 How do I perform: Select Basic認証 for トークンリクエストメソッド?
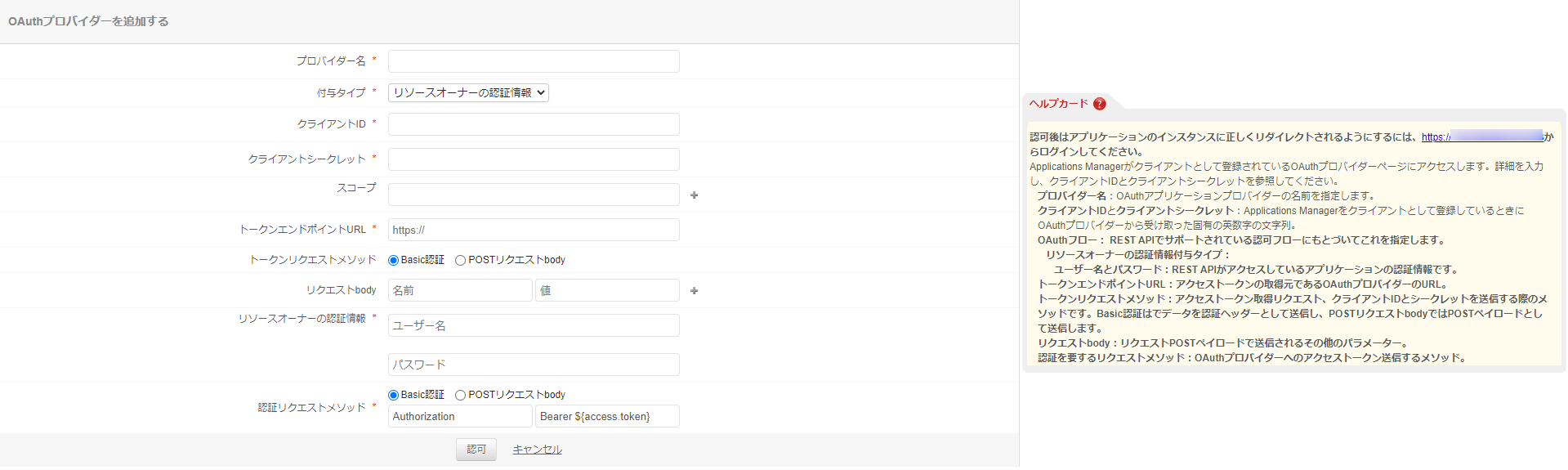click(x=393, y=261)
